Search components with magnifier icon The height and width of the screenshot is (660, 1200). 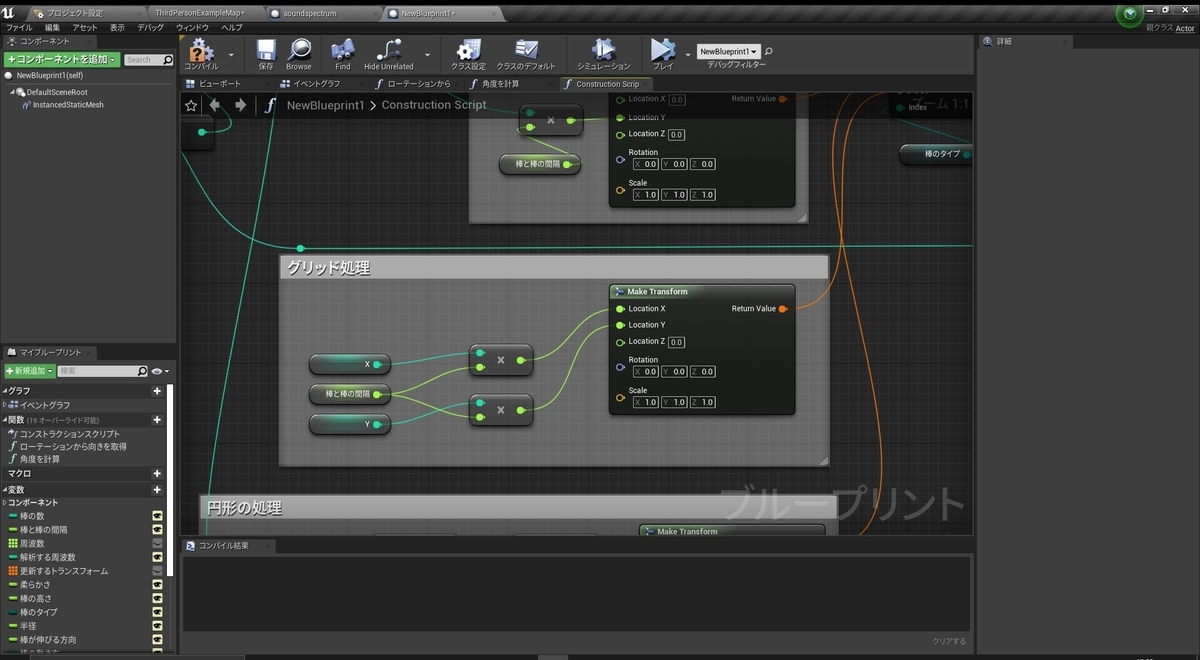pyautogui.click(x=168, y=60)
